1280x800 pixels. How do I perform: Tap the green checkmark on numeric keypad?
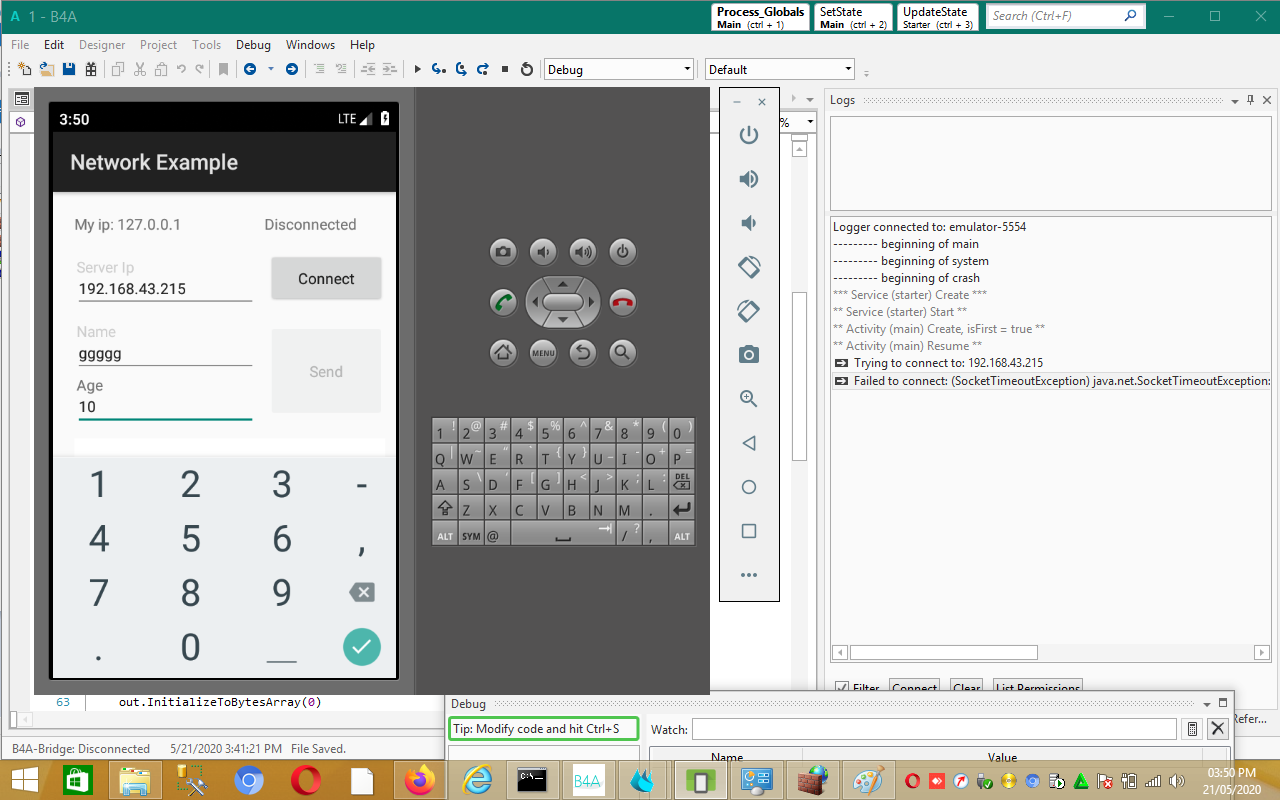pos(362,647)
